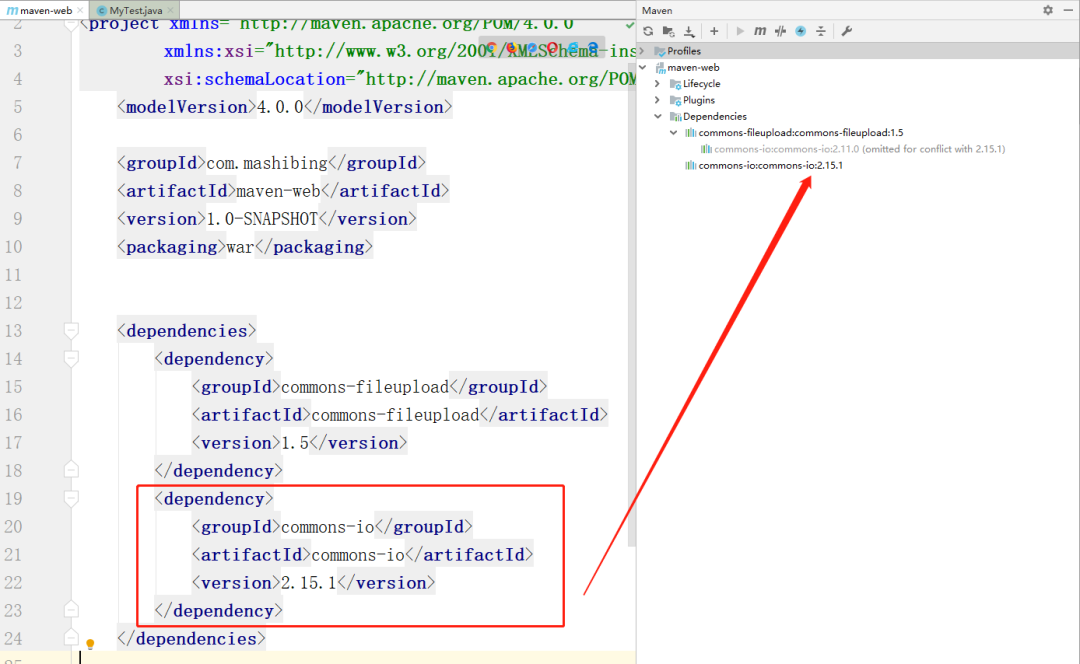Place cursor on version 2.15.1 line

coord(313,583)
